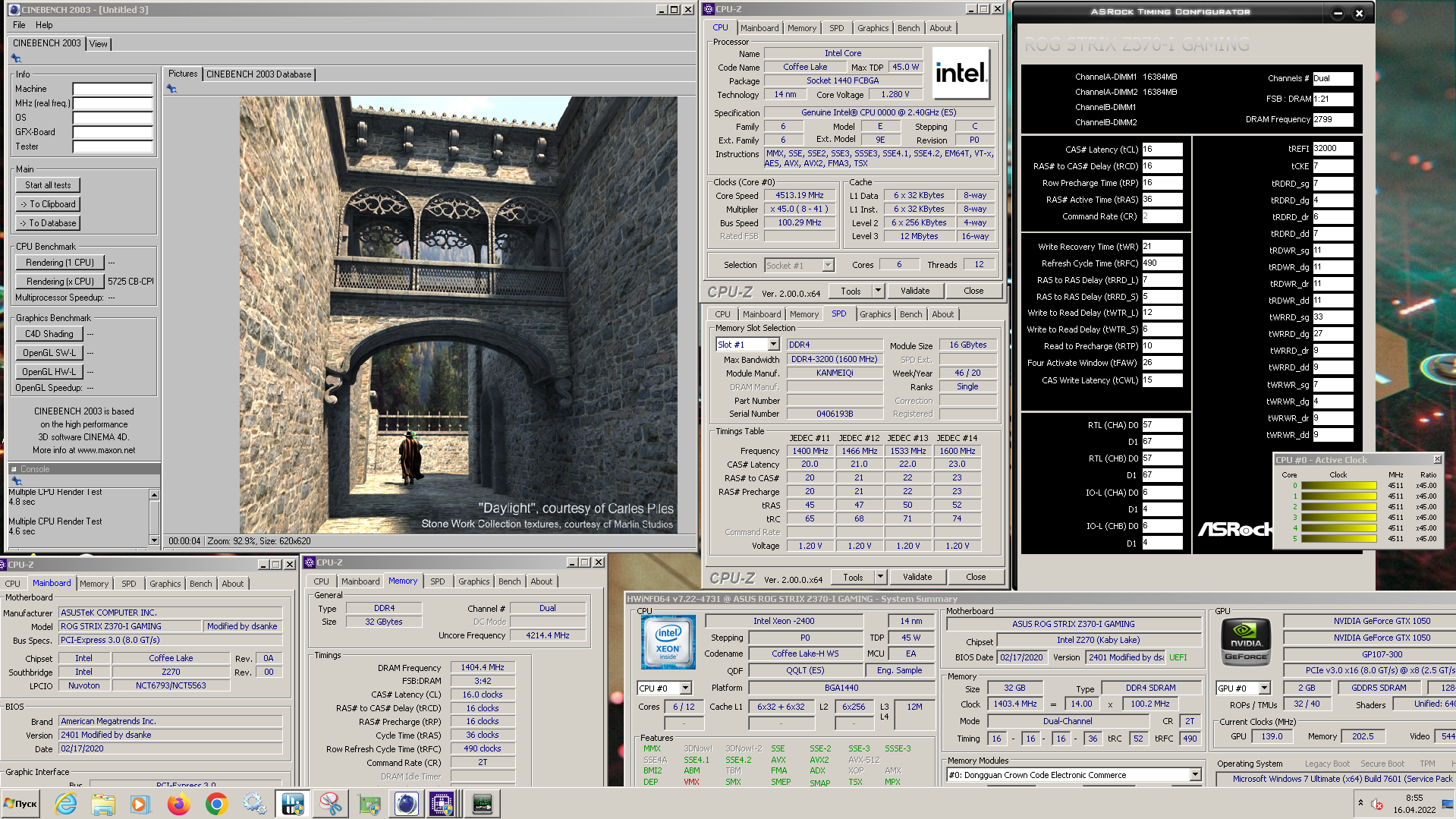Switch to Mainboard tab in top CPU-Z

pyautogui.click(x=759, y=28)
